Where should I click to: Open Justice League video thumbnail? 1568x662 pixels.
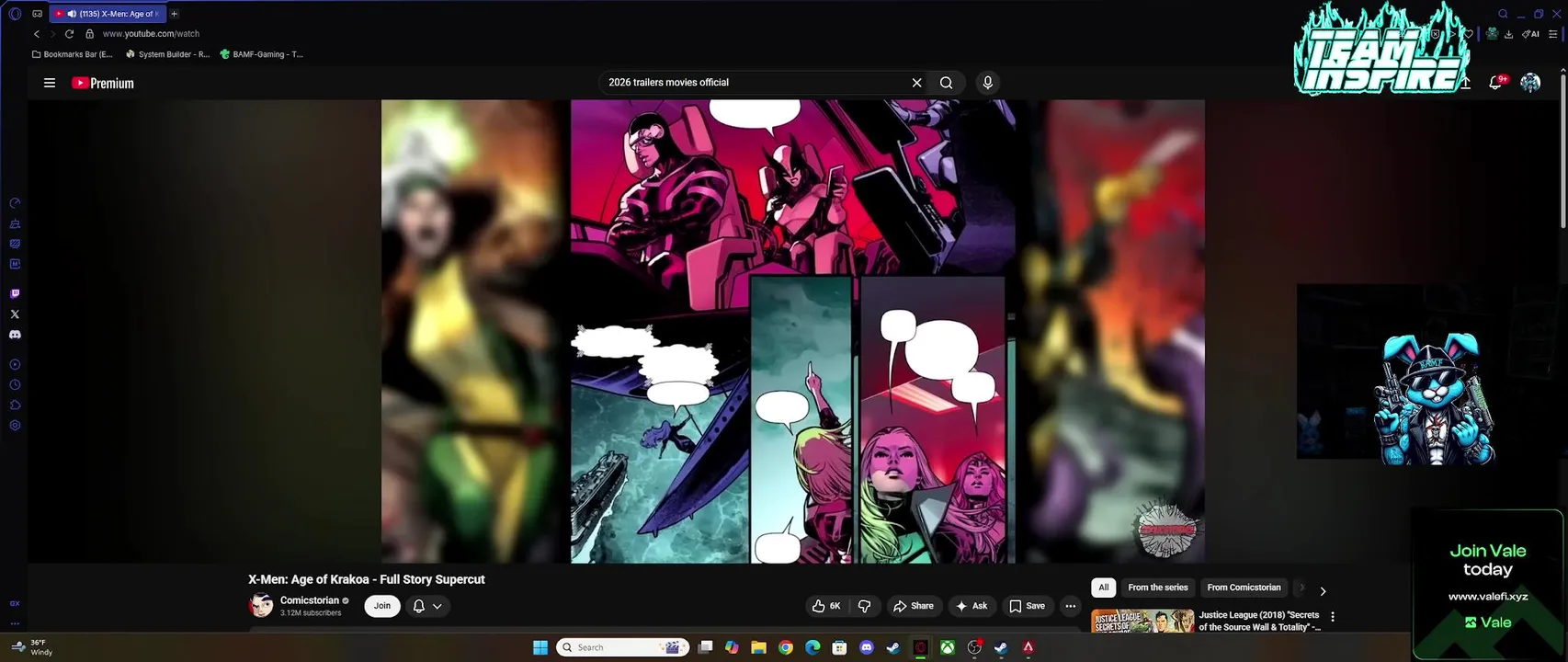pos(1142,621)
